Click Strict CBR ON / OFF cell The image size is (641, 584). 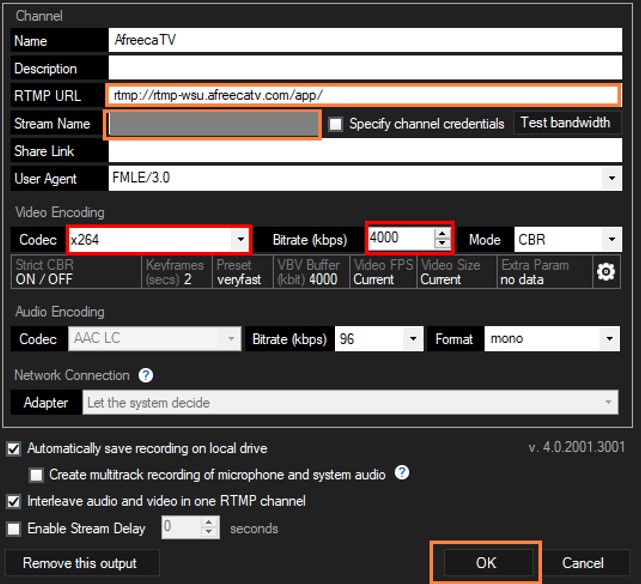pyautogui.click(x=76, y=272)
